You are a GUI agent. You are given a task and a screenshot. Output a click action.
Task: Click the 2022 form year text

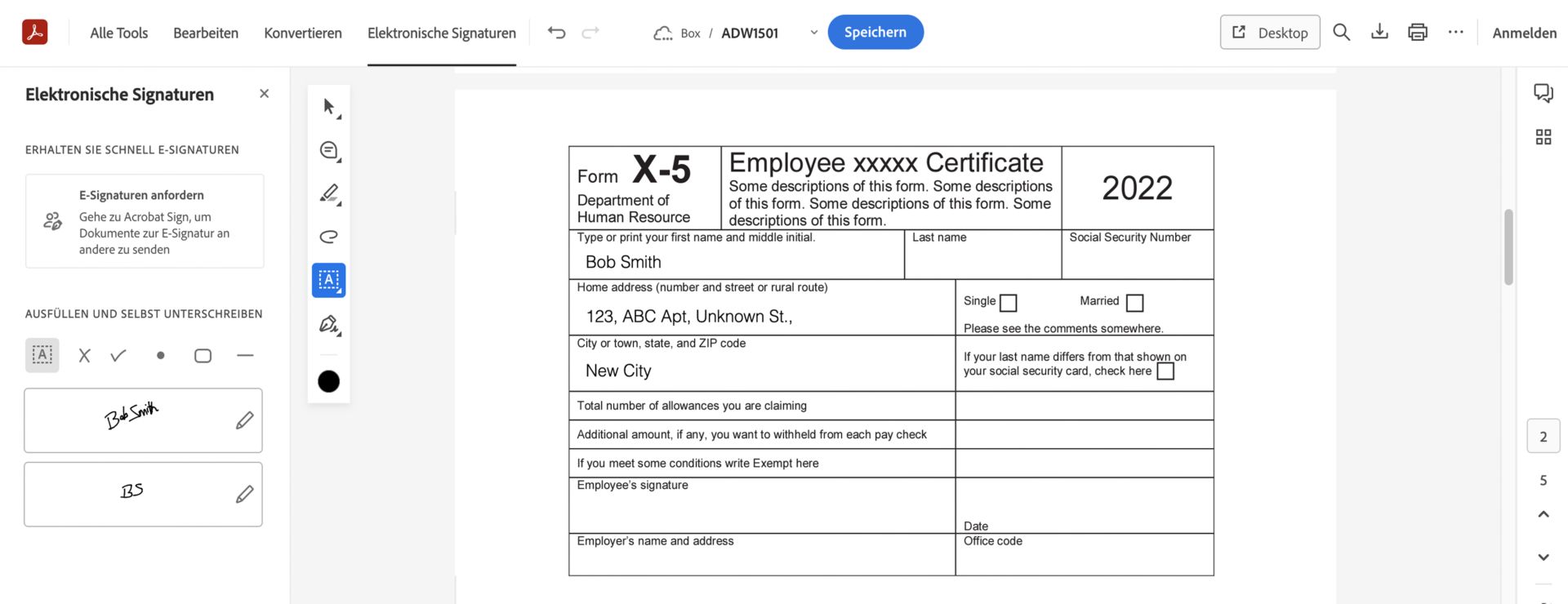coord(1137,189)
